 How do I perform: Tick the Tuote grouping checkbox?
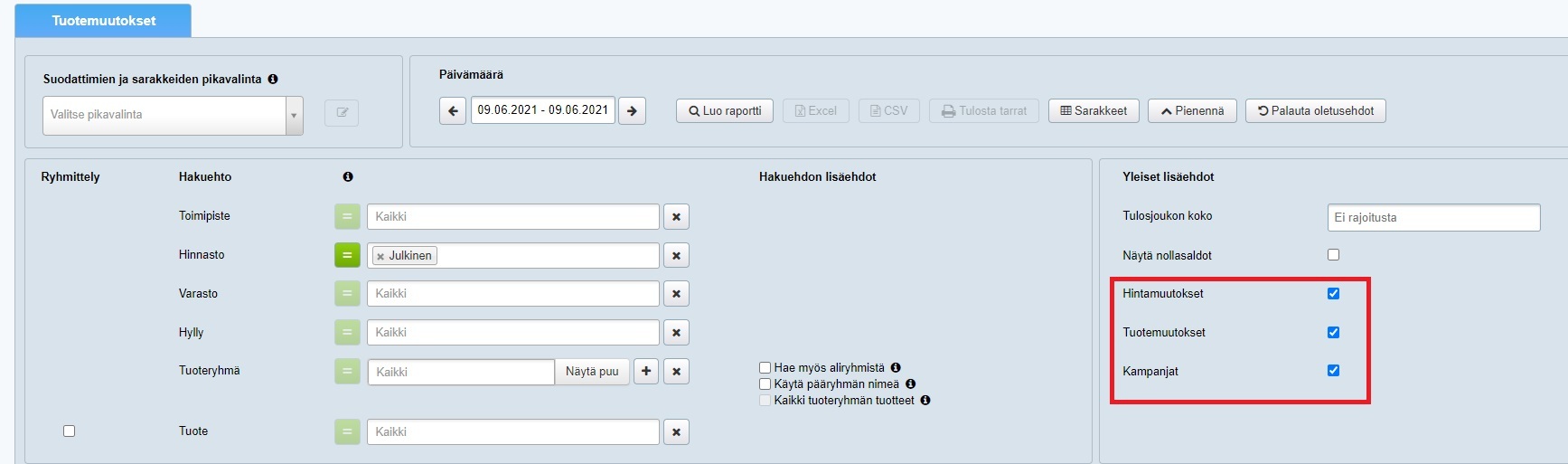click(69, 431)
